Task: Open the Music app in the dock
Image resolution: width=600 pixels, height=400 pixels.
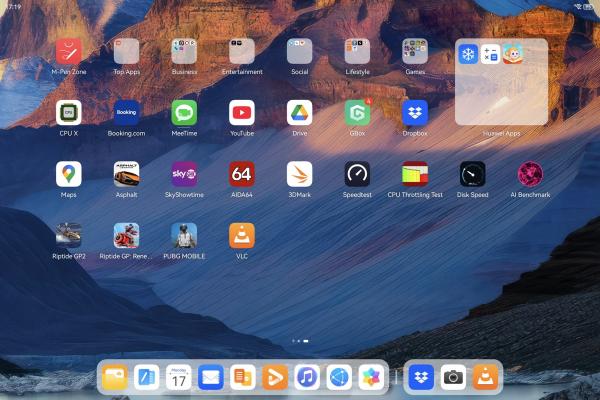Action: (307, 377)
